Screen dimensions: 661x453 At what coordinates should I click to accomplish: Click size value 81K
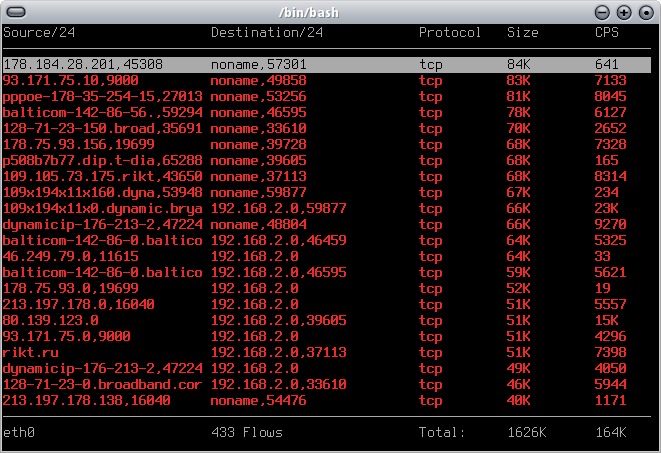click(518, 96)
